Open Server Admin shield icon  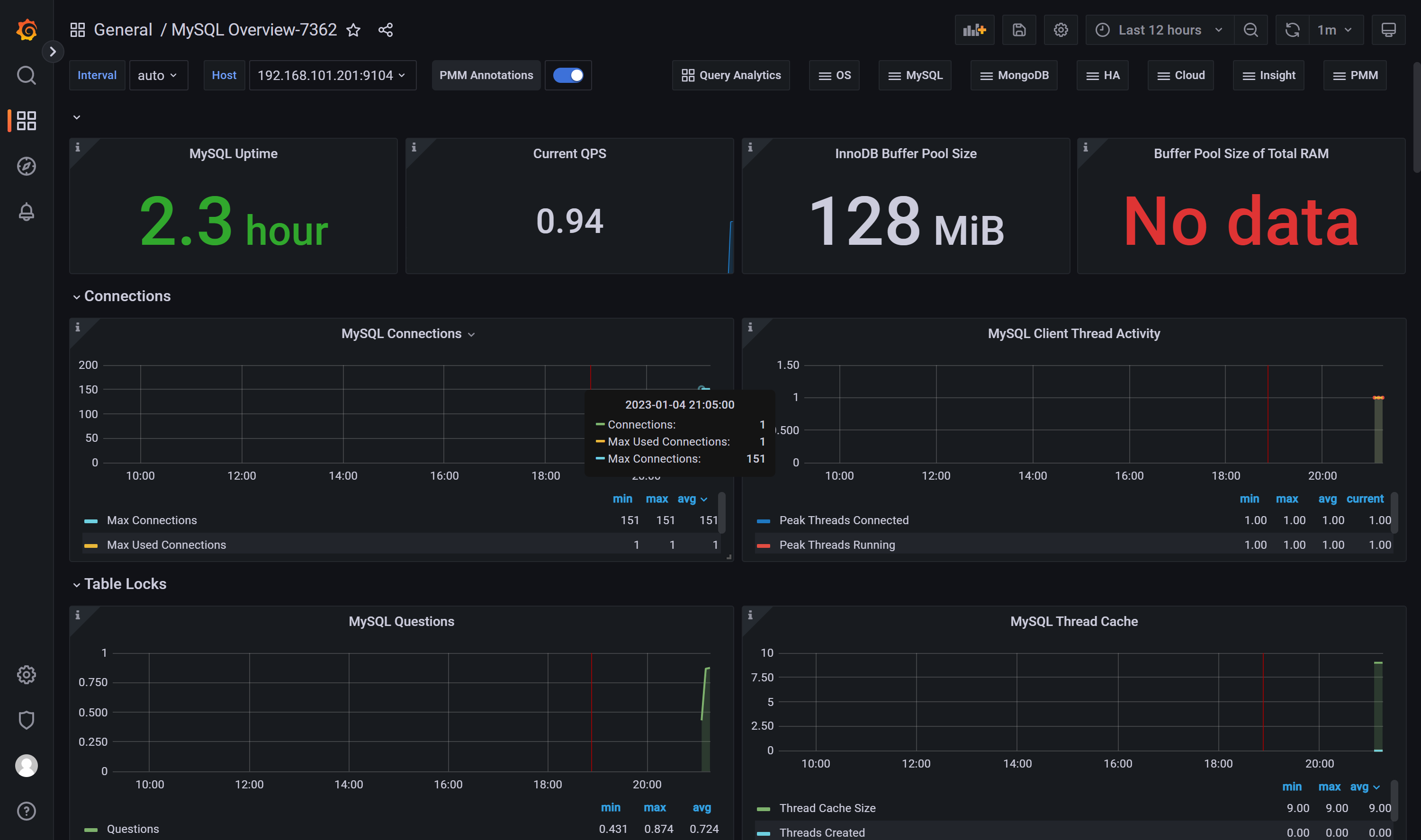coord(26,720)
